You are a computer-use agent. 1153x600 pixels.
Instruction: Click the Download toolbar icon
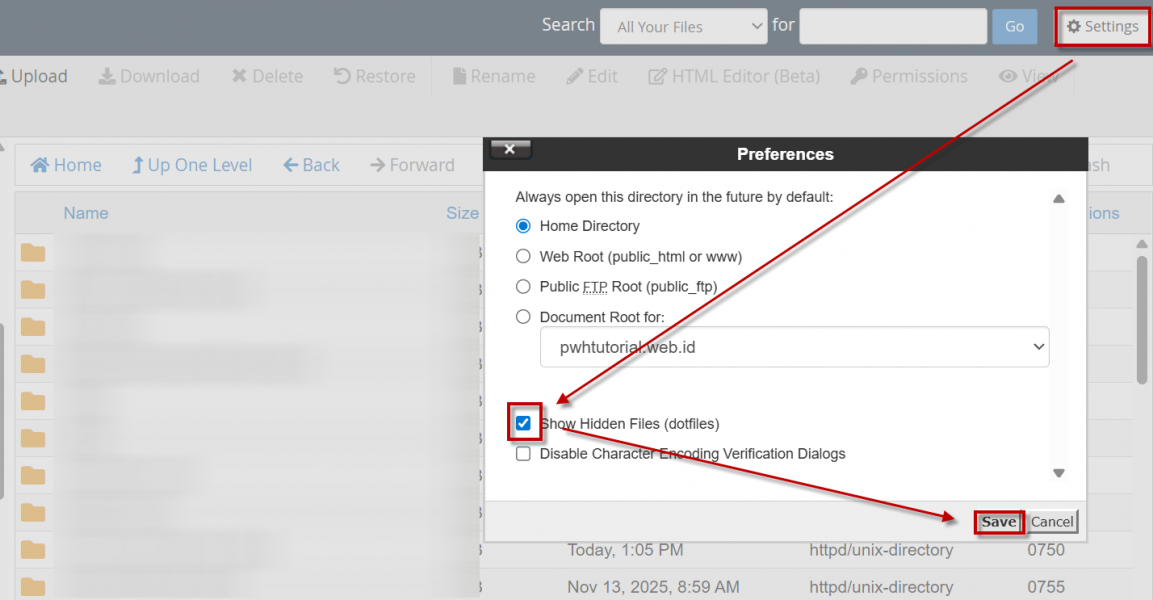[x=107, y=77]
